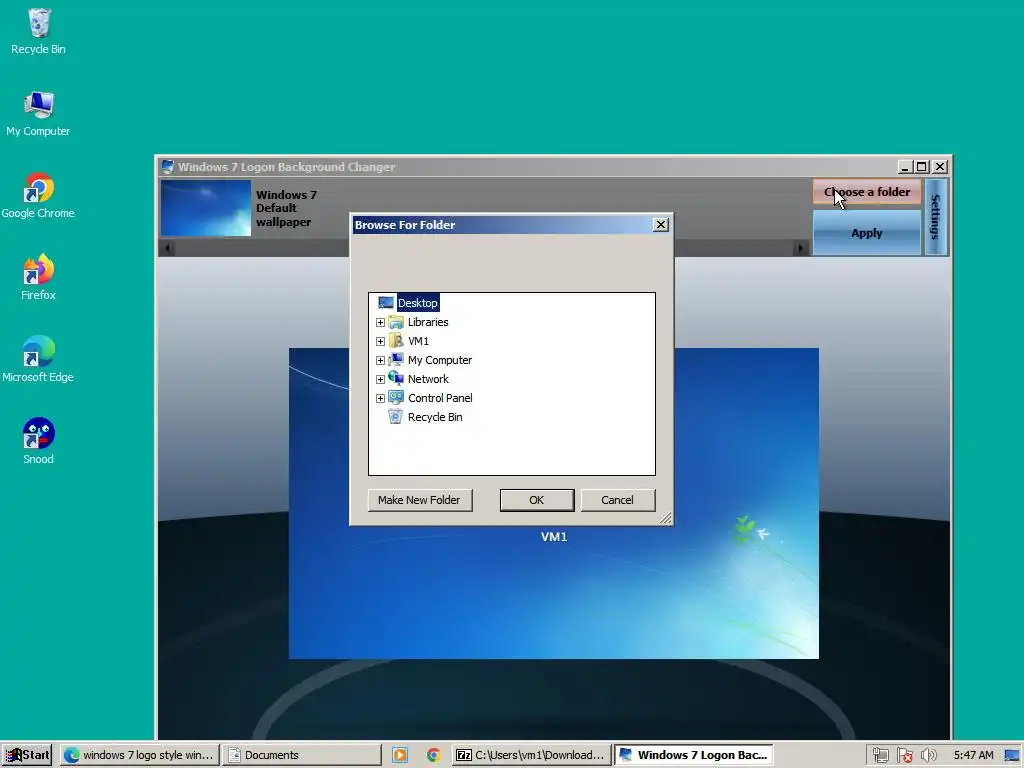
Task: Expand the VM1 tree node
Action: (x=380, y=342)
